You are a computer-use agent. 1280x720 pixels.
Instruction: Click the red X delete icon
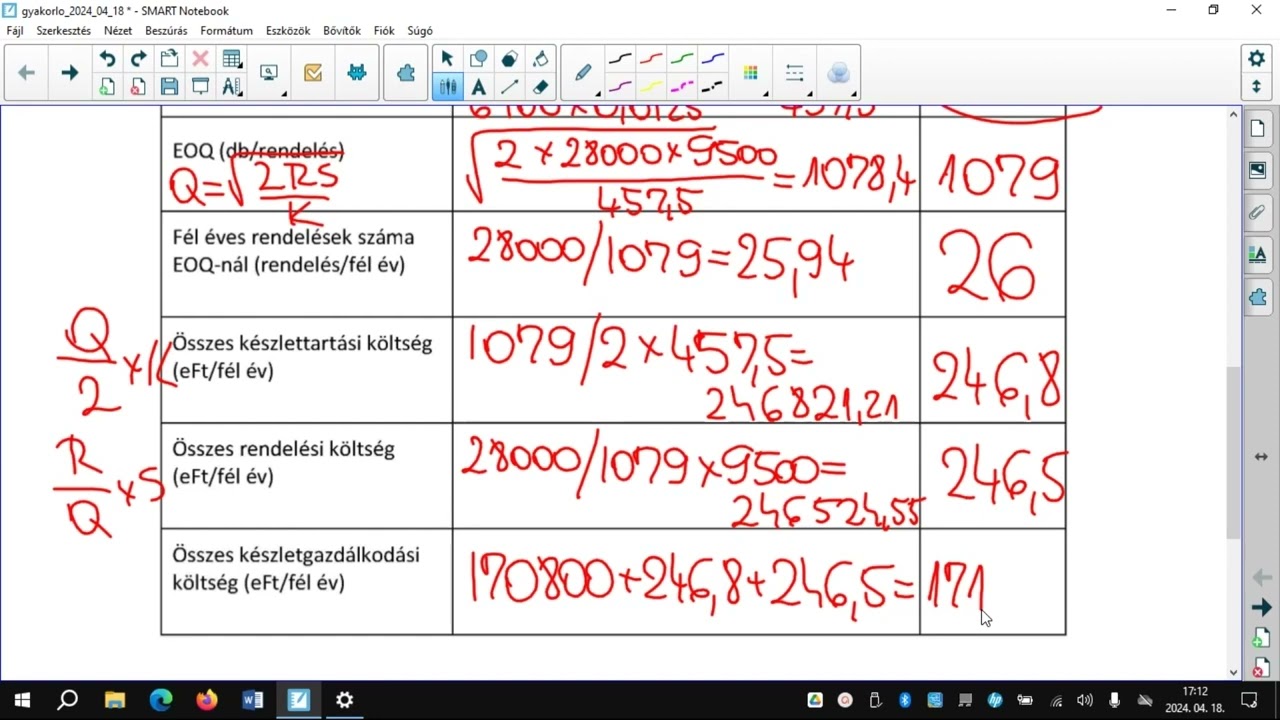coord(200,59)
